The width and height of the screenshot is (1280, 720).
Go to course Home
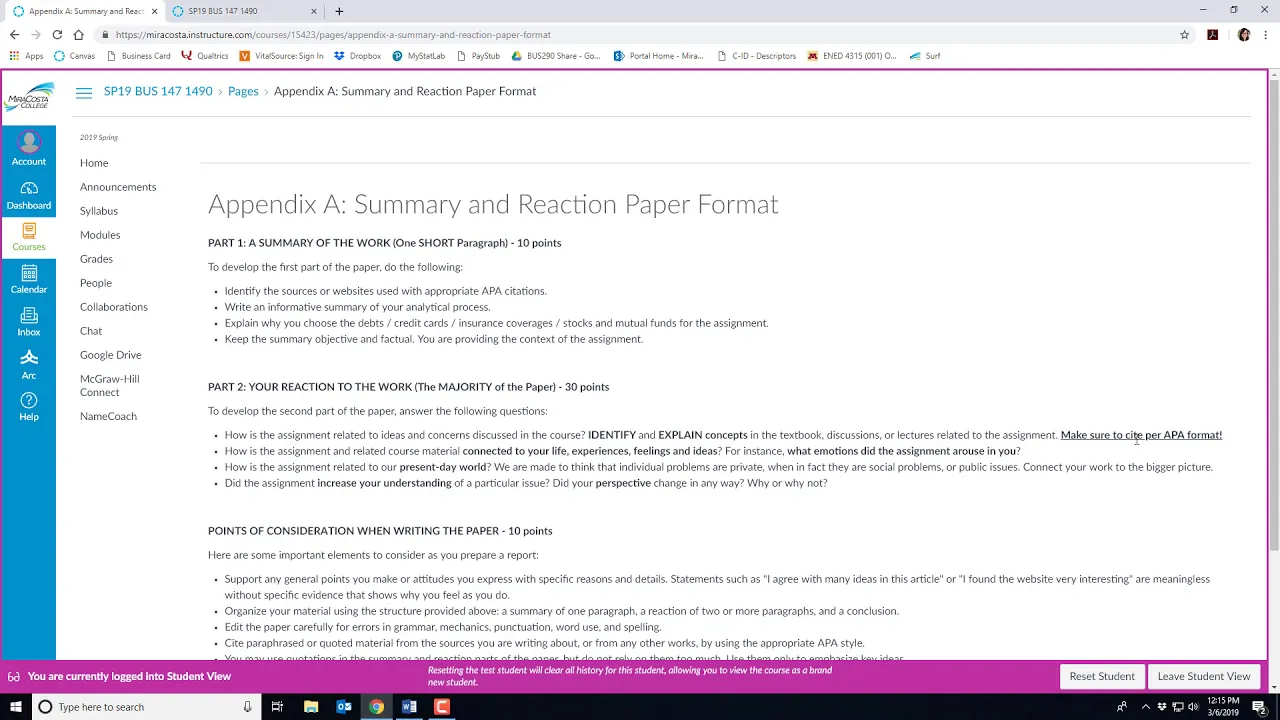click(94, 163)
